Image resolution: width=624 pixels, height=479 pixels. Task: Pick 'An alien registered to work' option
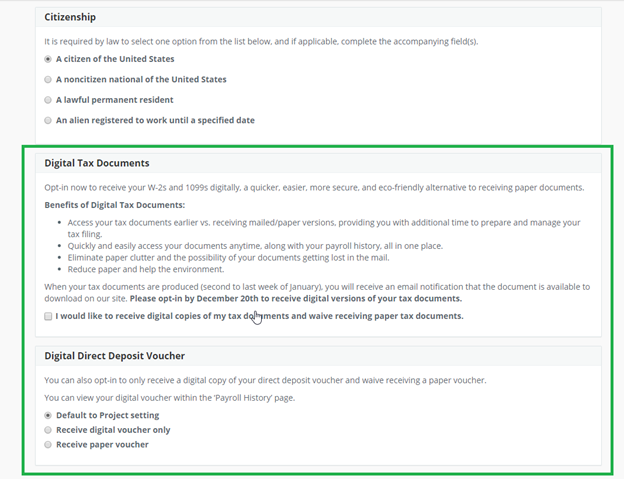pos(48,120)
